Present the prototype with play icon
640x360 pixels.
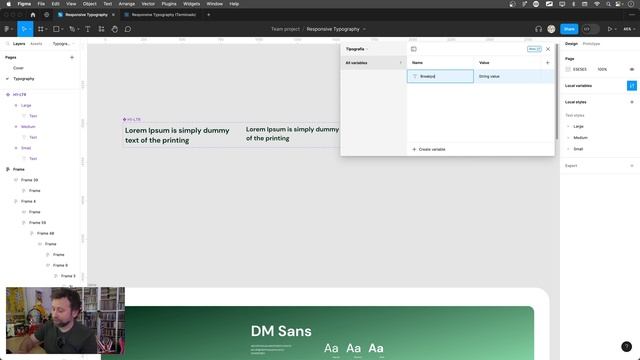(x=610, y=29)
